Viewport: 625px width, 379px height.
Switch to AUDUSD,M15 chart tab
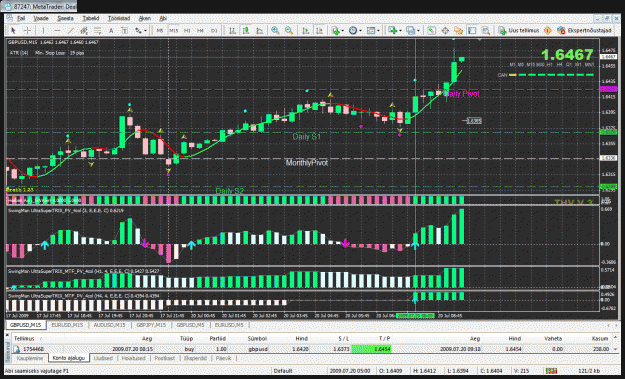coord(109,325)
